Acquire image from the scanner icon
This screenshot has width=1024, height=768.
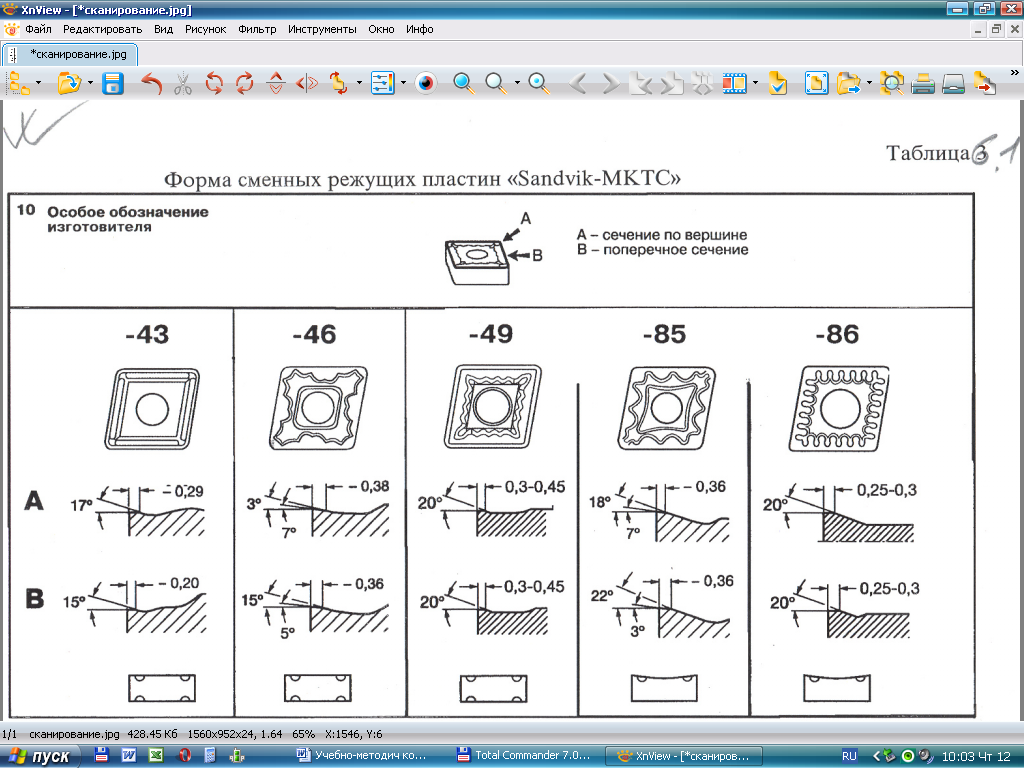tap(954, 84)
